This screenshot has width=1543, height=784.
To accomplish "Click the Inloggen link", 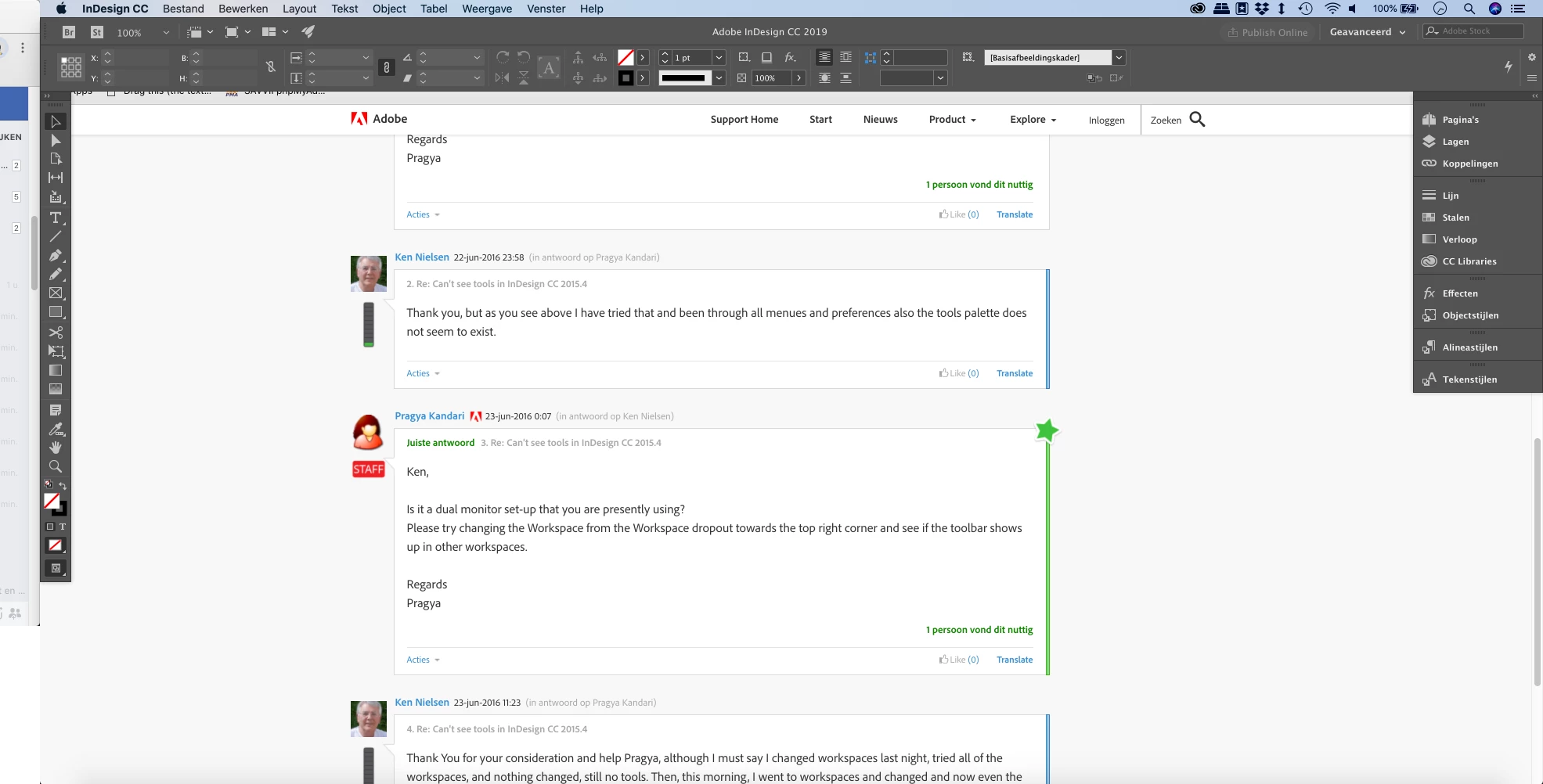I will (x=1106, y=120).
